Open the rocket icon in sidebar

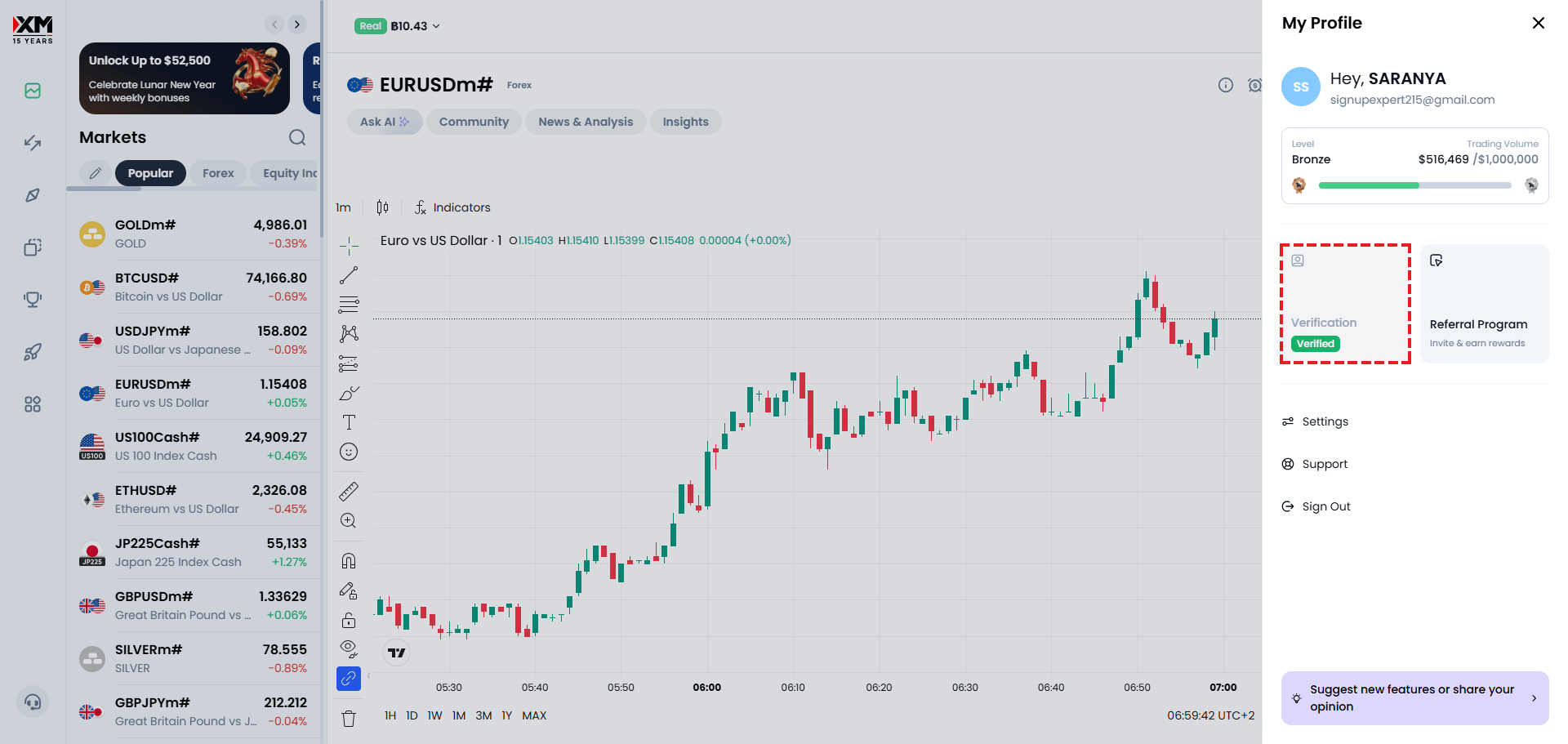tap(33, 352)
